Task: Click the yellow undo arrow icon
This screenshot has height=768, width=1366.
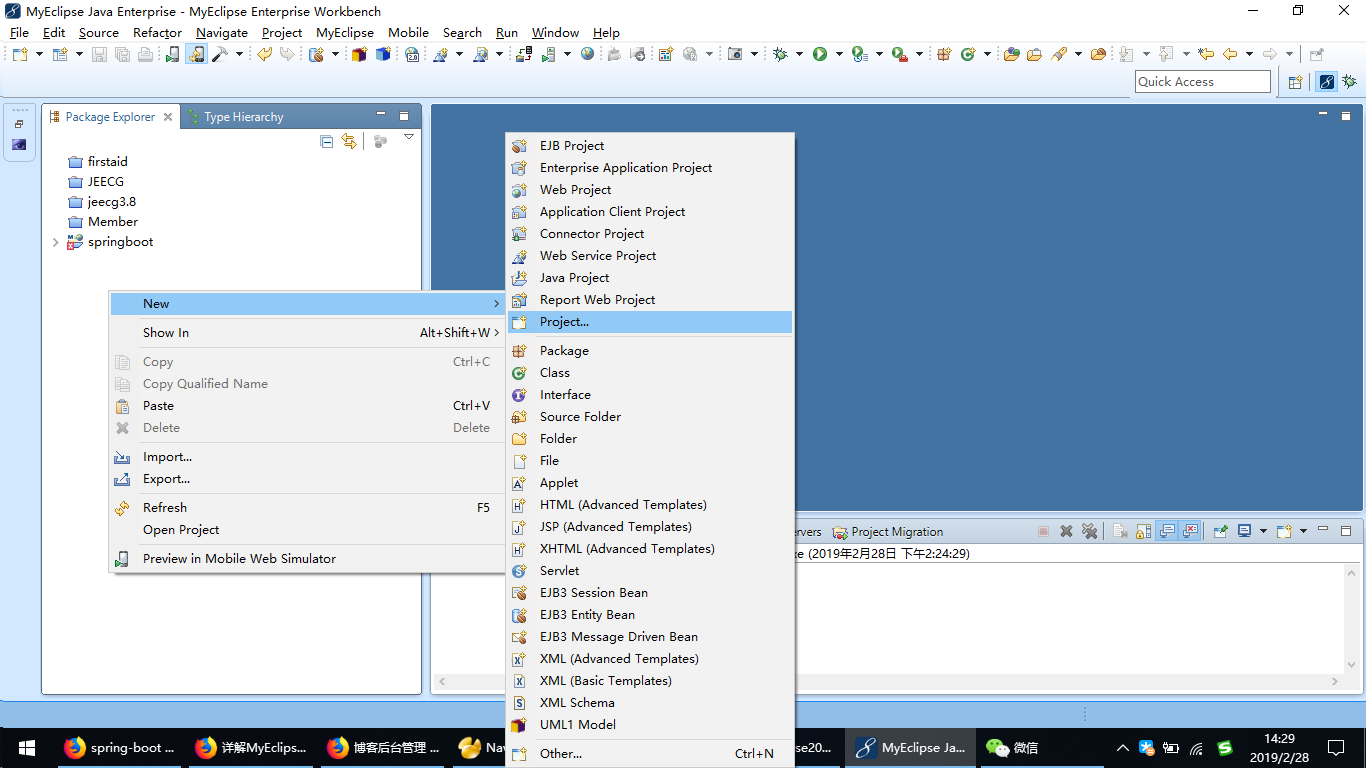Action: click(264, 54)
